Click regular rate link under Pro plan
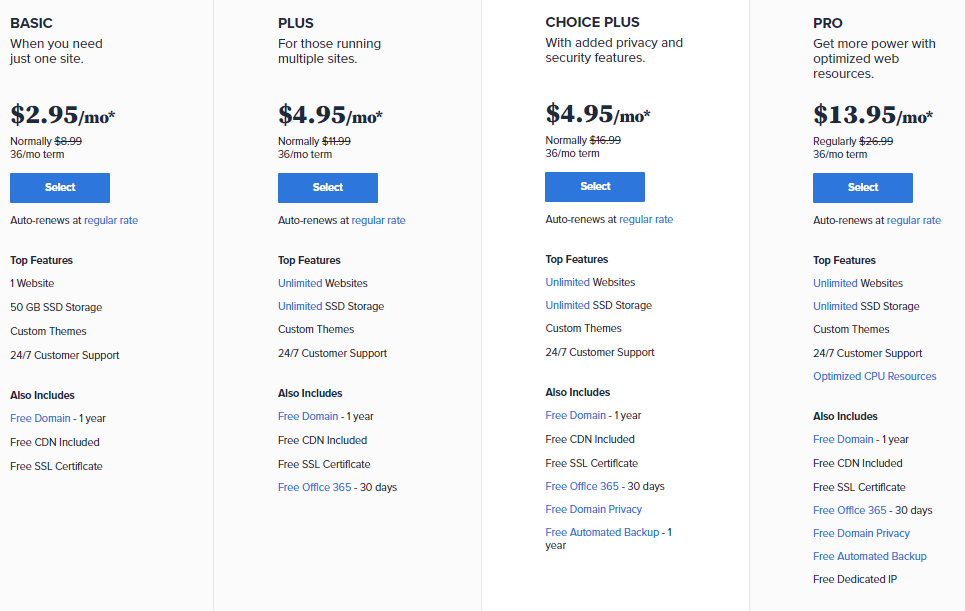Viewport: 965px width, 611px height. (913, 220)
